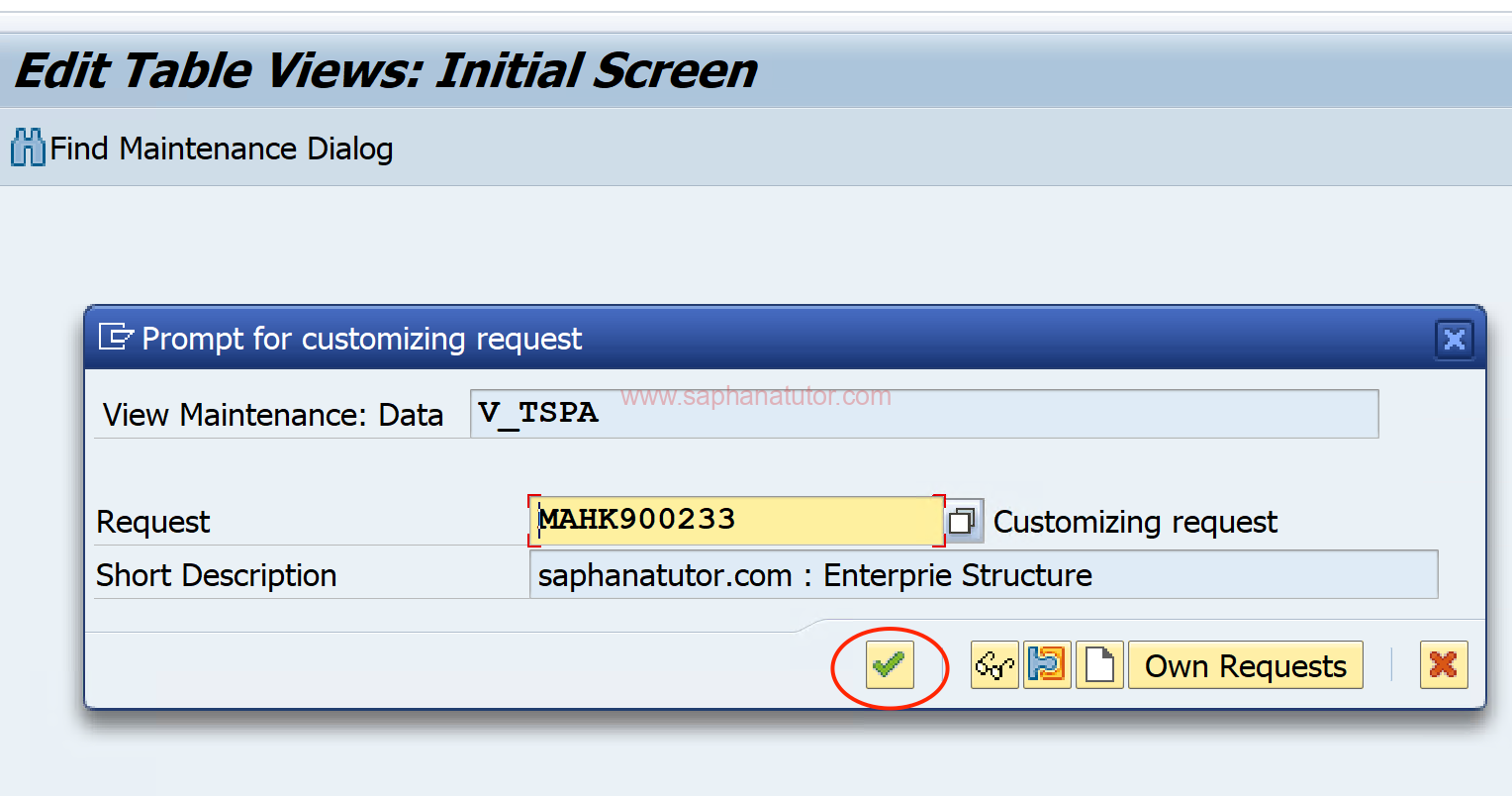Viewport: 1512px width, 796px height.
Task: Confirm with the green checkmark button
Action: click(x=890, y=664)
